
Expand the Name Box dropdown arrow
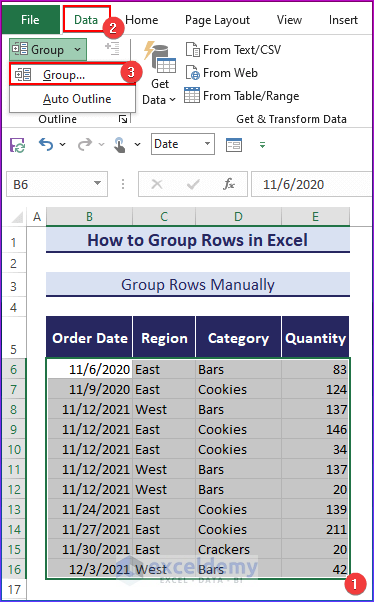click(x=98, y=185)
